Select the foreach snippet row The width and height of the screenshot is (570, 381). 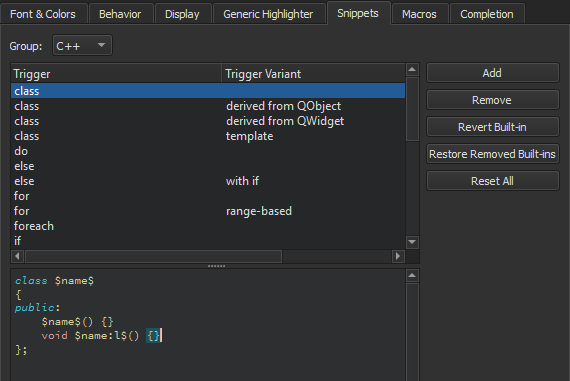tap(208, 226)
